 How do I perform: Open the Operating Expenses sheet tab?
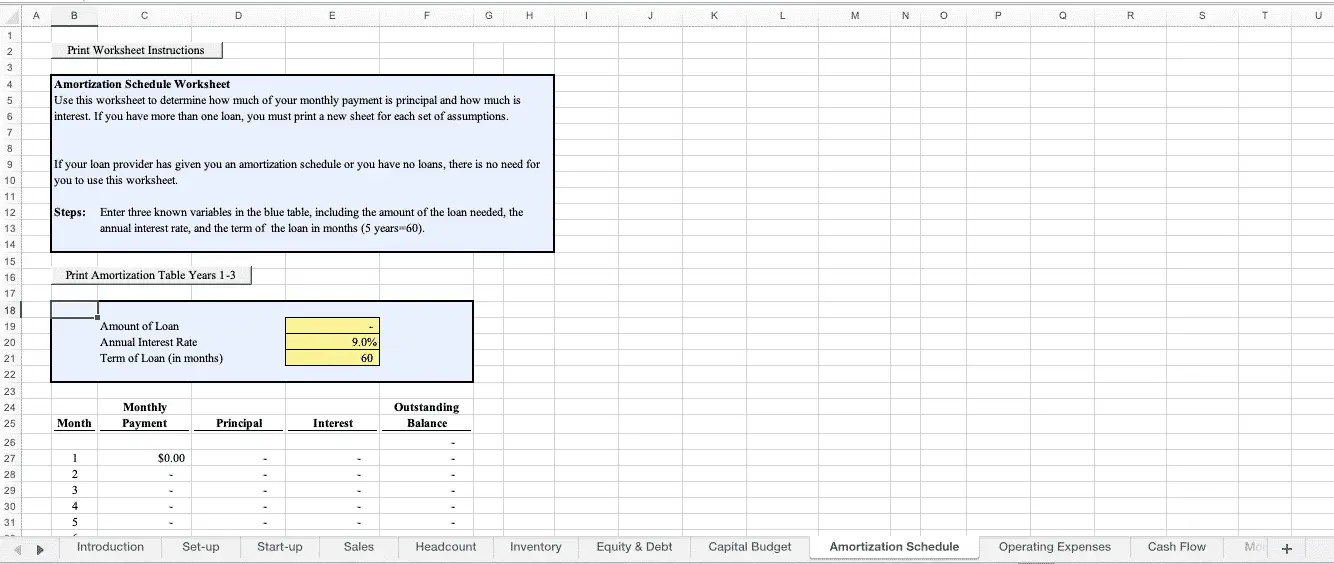[1054, 547]
